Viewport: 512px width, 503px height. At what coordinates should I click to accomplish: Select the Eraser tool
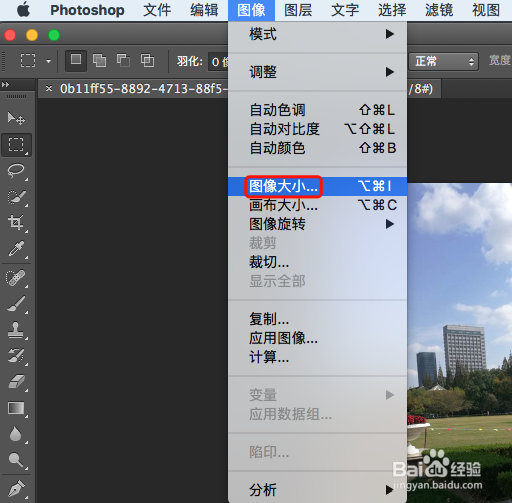click(16, 382)
